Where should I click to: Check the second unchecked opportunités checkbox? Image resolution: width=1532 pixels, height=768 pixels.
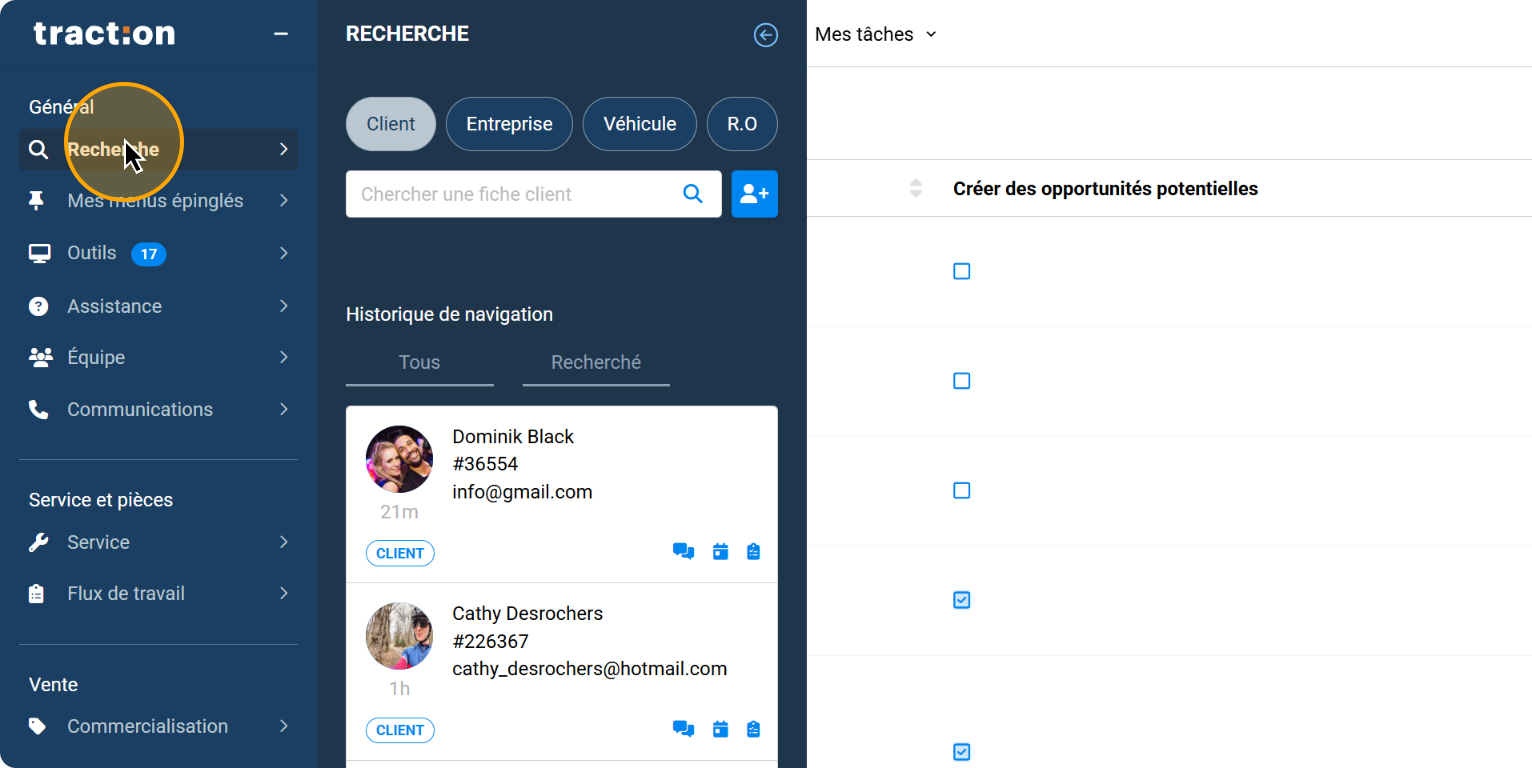click(961, 381)
